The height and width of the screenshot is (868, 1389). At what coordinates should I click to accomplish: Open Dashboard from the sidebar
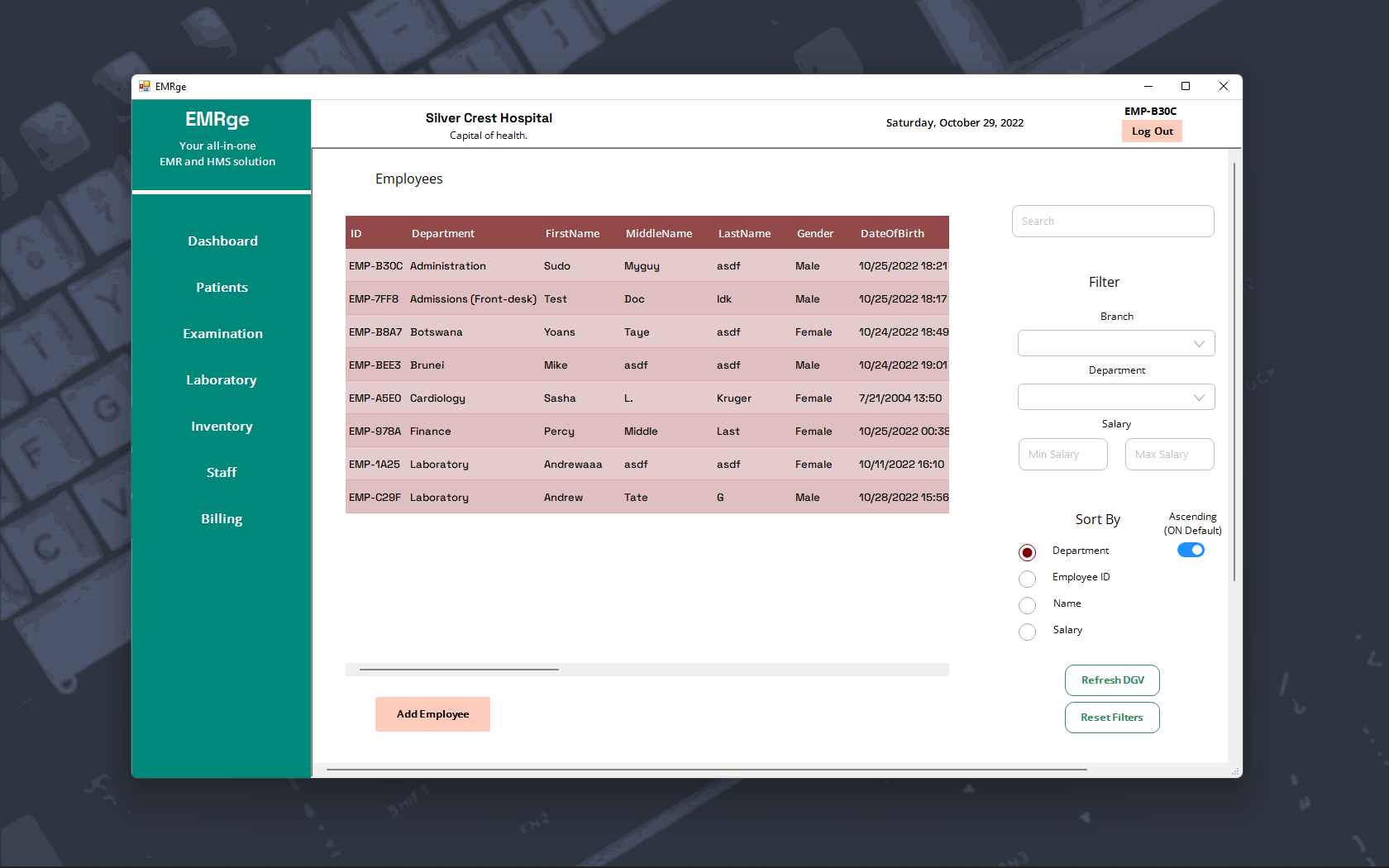coord(222,241)
